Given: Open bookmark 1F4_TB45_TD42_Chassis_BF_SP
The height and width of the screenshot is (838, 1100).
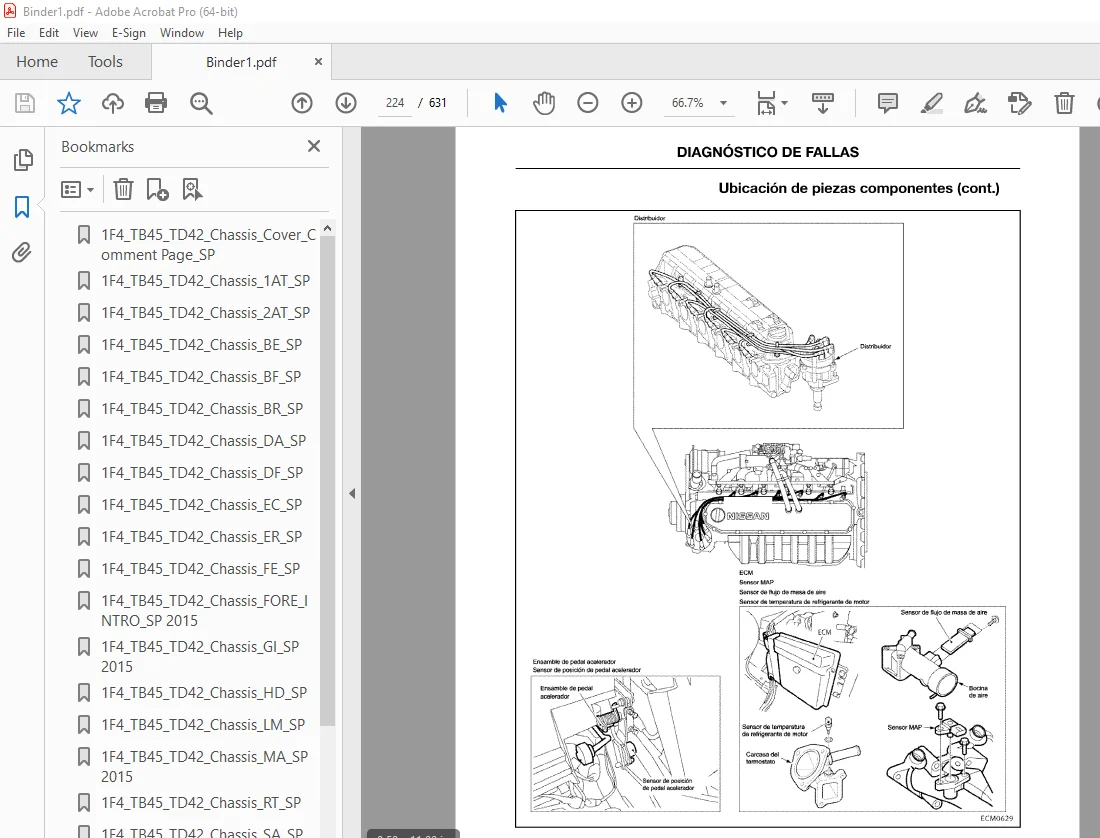Looking at the screenshot, I should tap(201, 377).
